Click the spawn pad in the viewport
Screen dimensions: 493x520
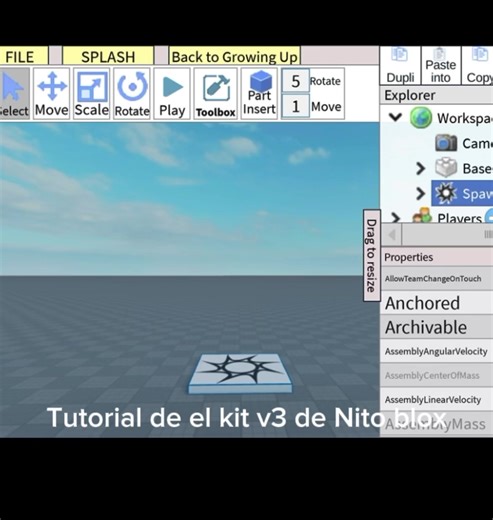click(x=240, y=373)
